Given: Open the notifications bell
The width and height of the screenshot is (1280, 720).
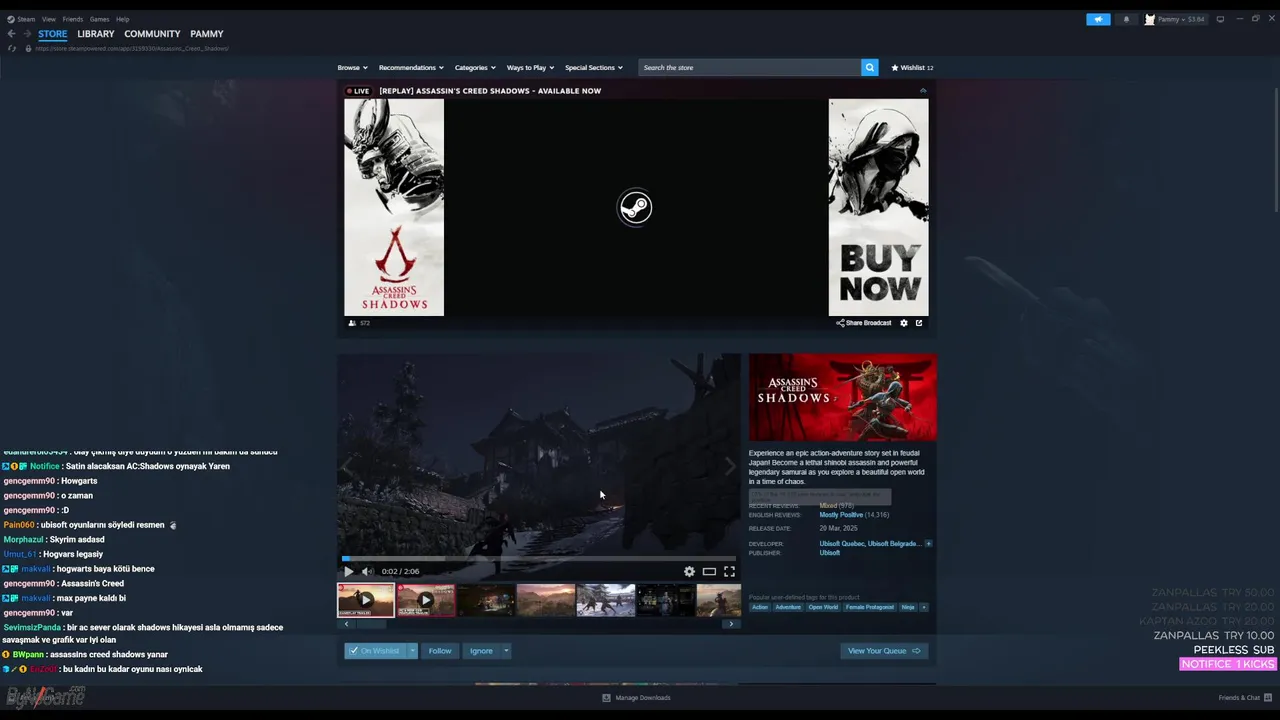Looking at the screenshot, I should 1126,19.
